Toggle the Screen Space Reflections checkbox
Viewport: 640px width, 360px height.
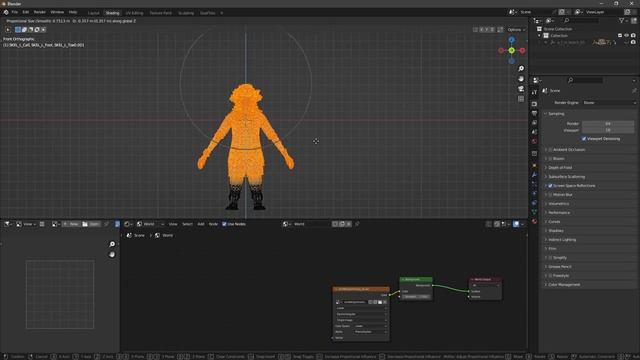click(x=550, y=186)
